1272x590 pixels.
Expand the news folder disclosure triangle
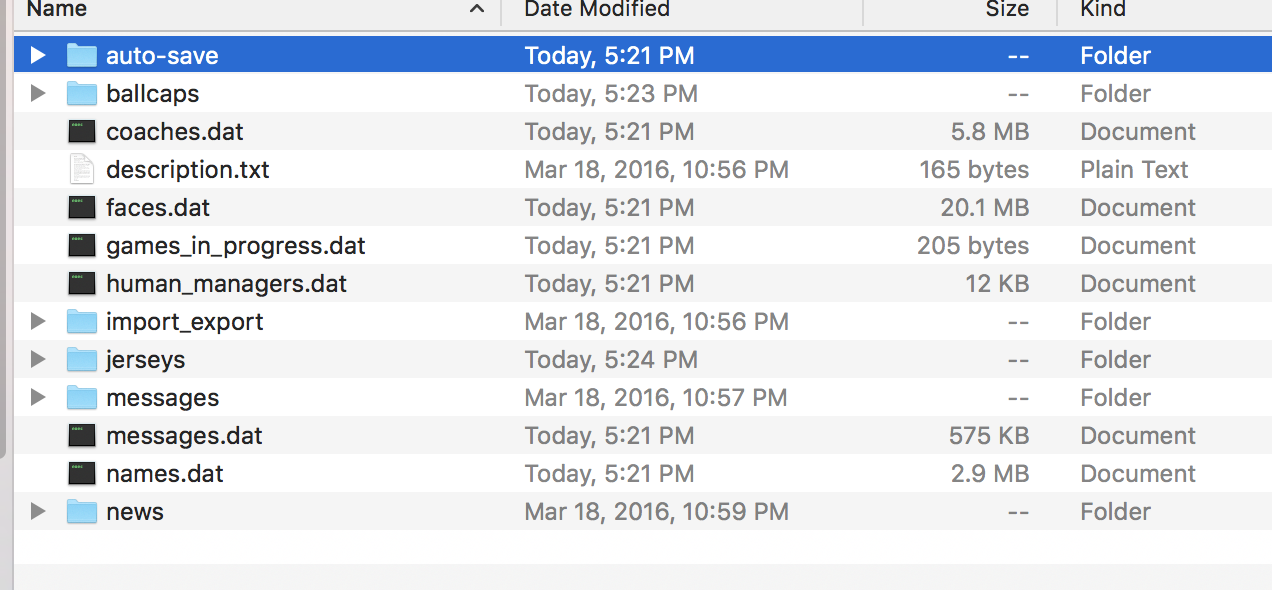[x=38, y=512]
